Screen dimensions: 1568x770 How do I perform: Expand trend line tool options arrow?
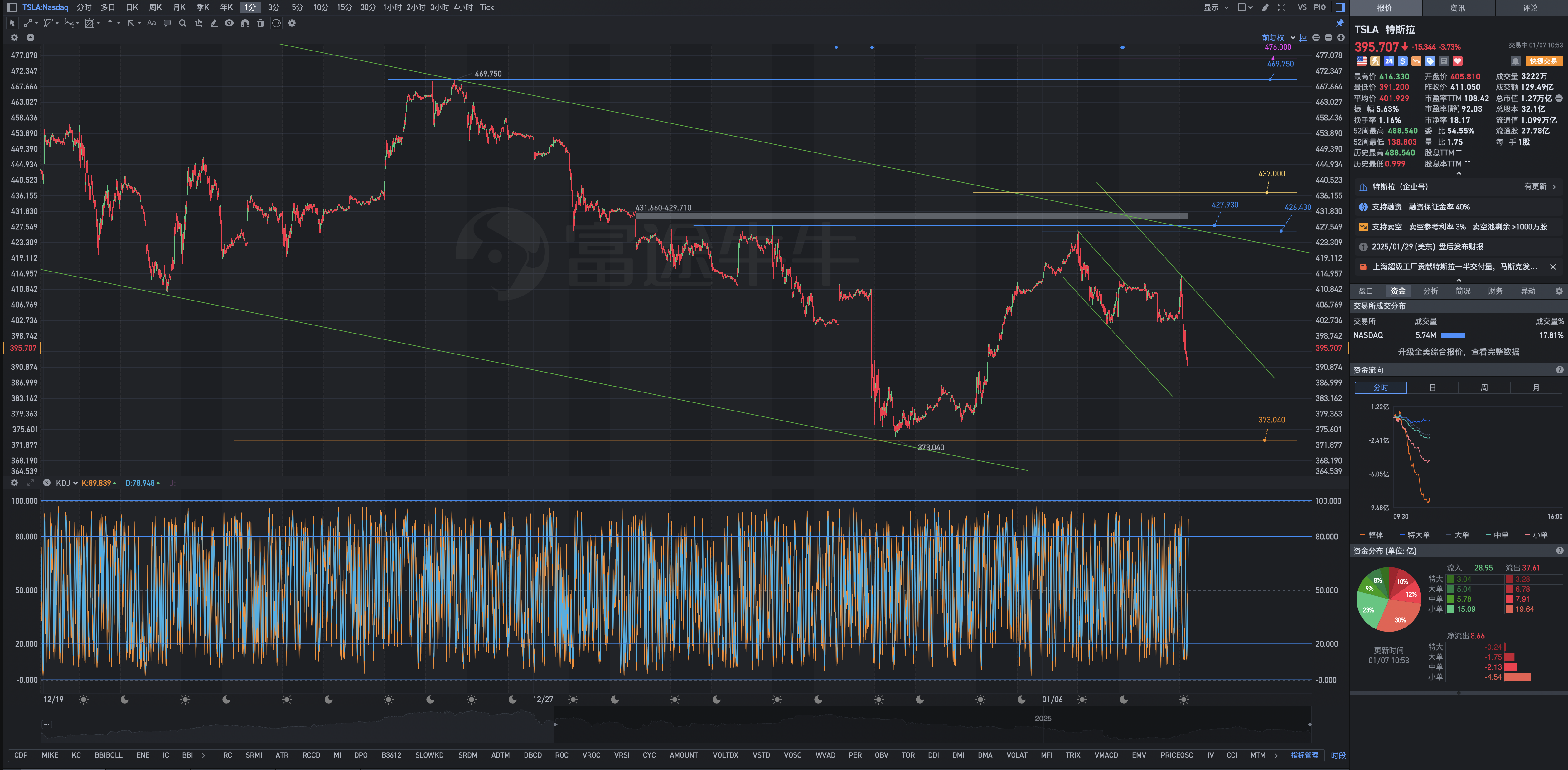(36, 23)
